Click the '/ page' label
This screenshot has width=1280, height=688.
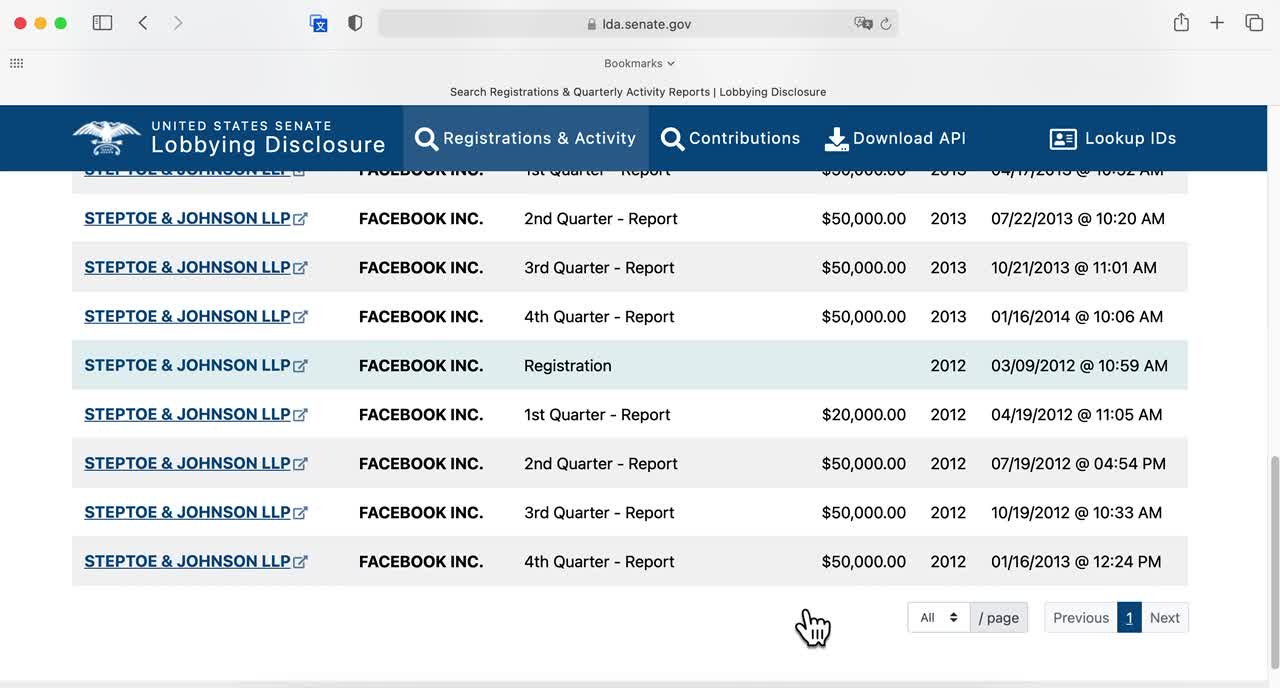pyautogui.click(x=999, y=617)
